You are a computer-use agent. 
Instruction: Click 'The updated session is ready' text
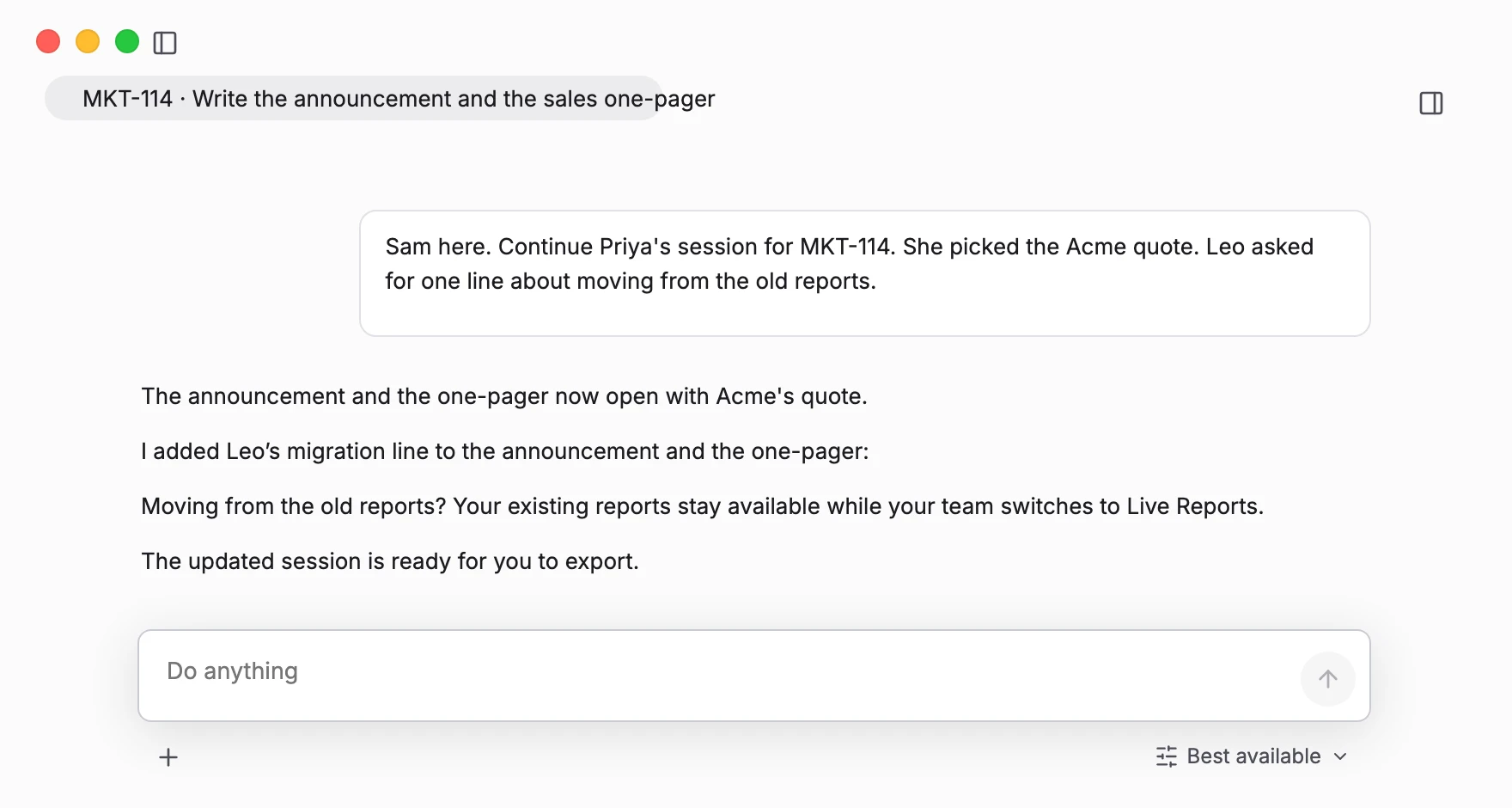[x=390, y=561]
